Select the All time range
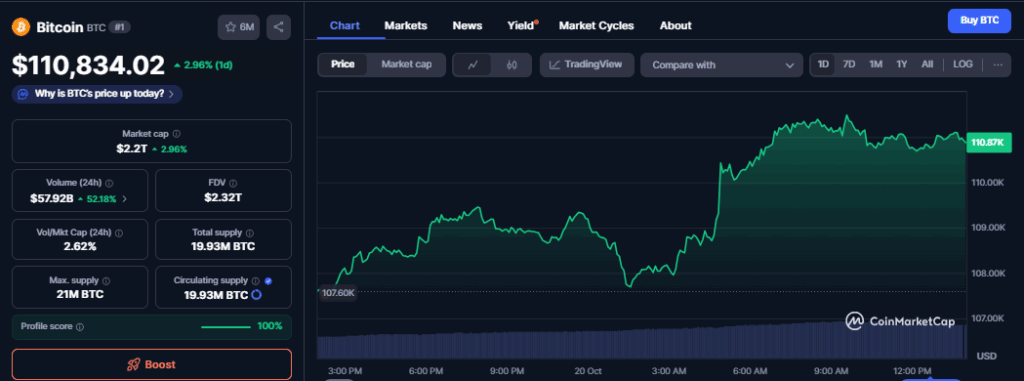 click(x=927, y=64)
